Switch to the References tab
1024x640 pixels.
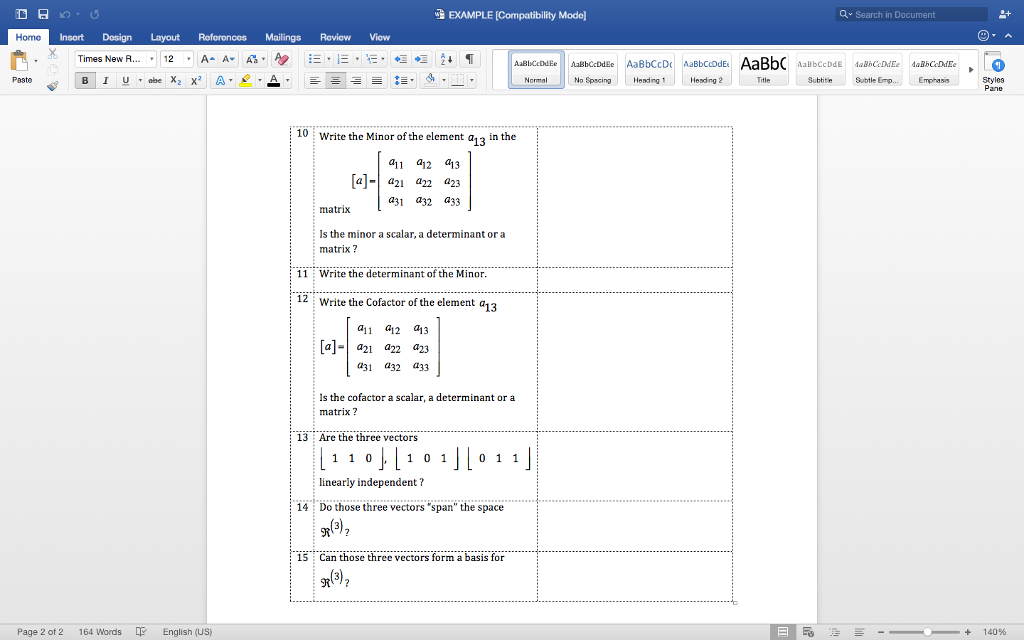[x=222, y=37]
